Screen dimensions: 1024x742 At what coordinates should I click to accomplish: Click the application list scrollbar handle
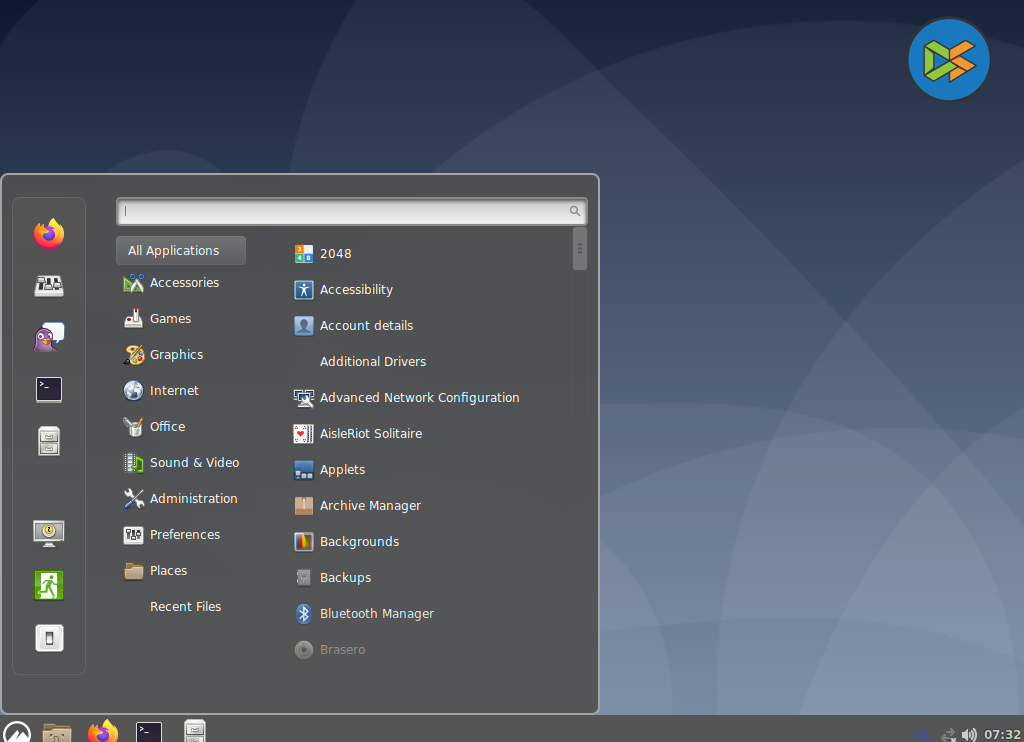point(580,248)
